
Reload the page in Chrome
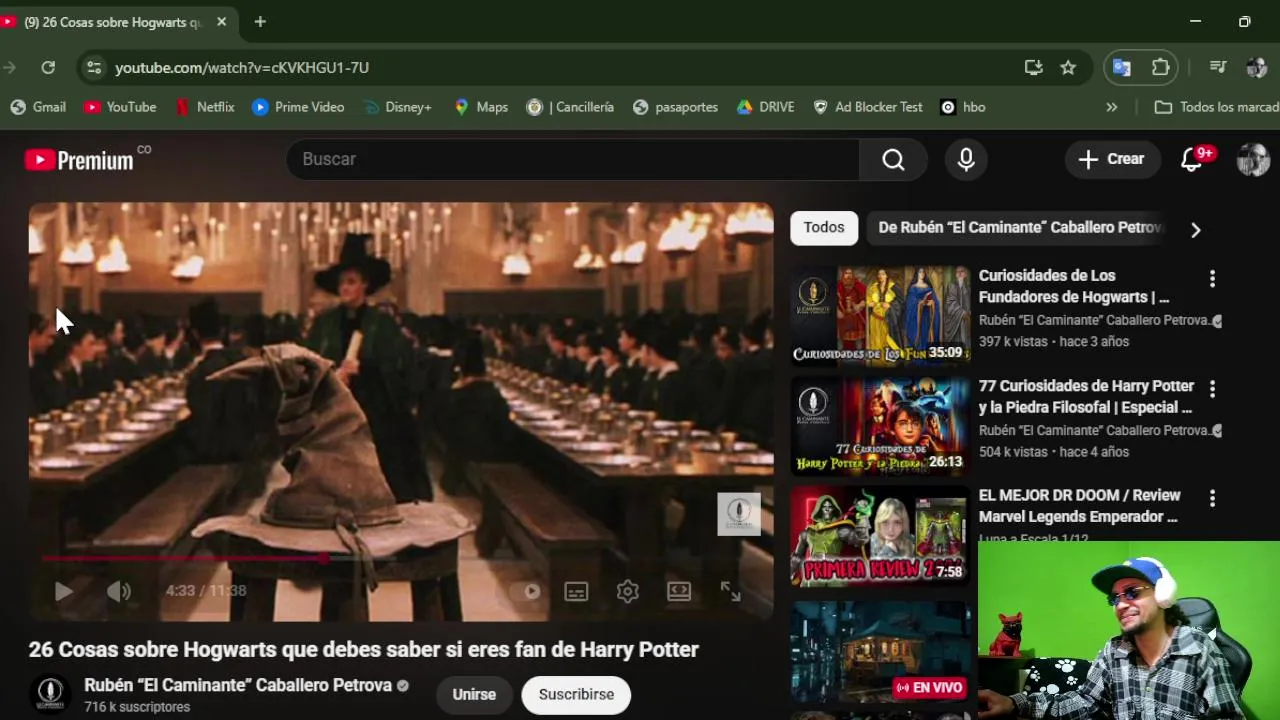pos(47,67)
